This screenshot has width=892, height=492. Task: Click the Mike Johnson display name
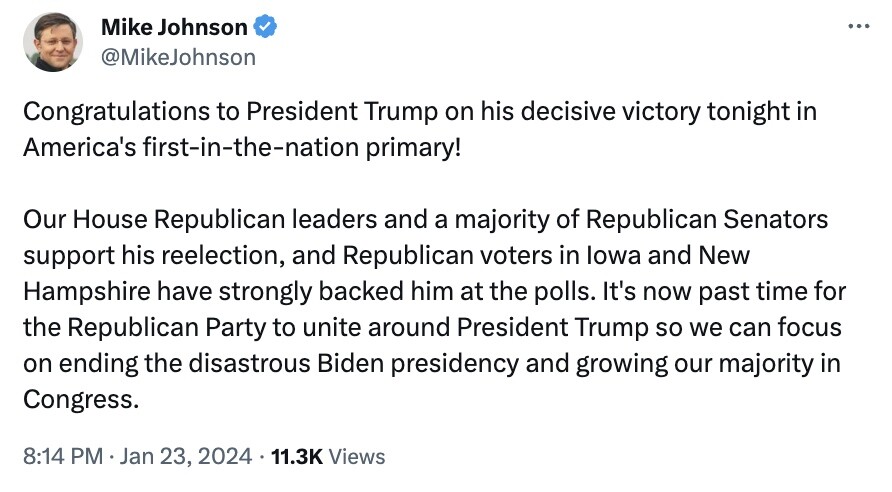pyautogui.click(x=174, y=27)
